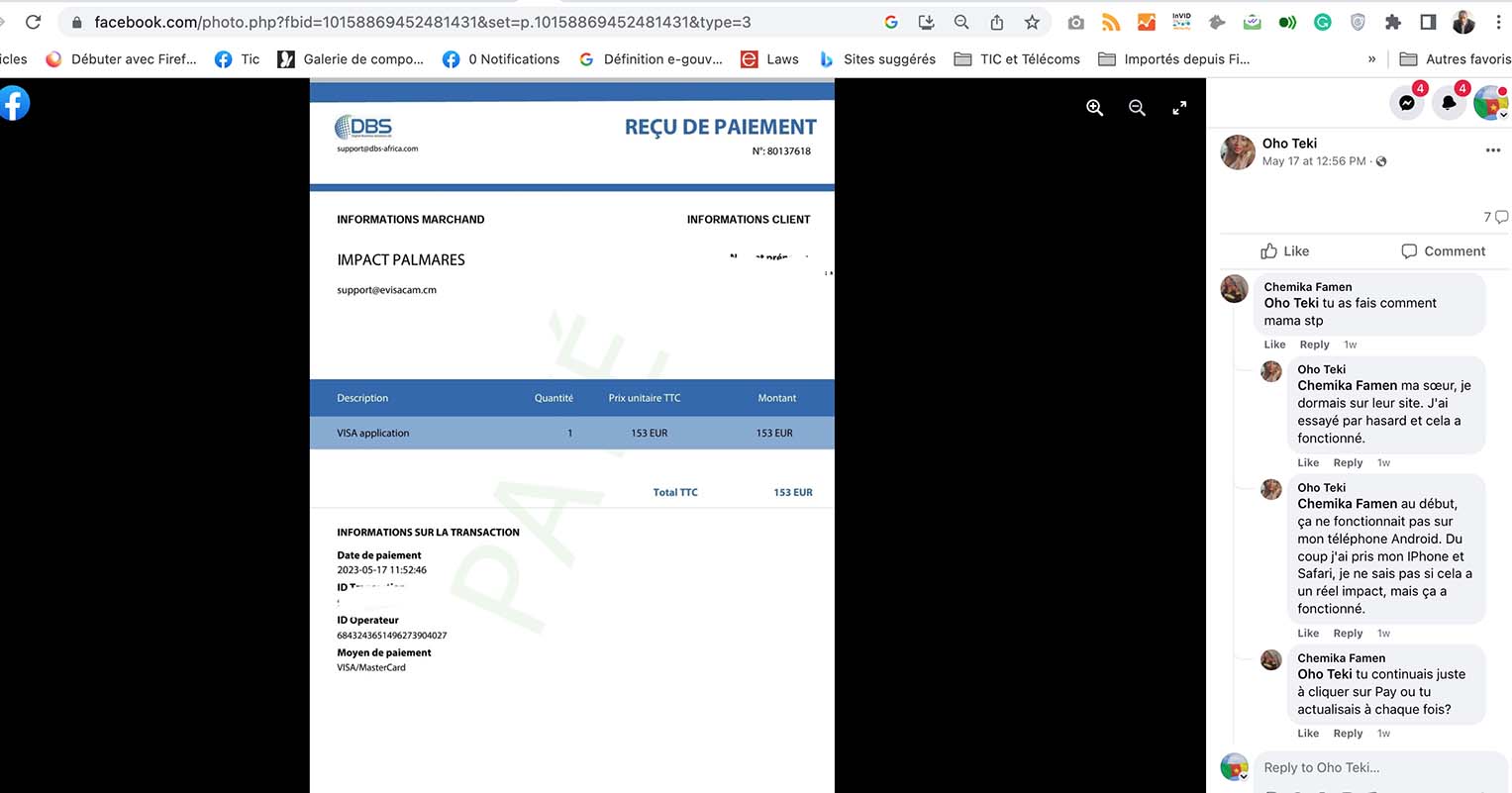Go to Facebook home via logo
The height and width of the screenshot is (793, 1512).
tap(14, 103)
